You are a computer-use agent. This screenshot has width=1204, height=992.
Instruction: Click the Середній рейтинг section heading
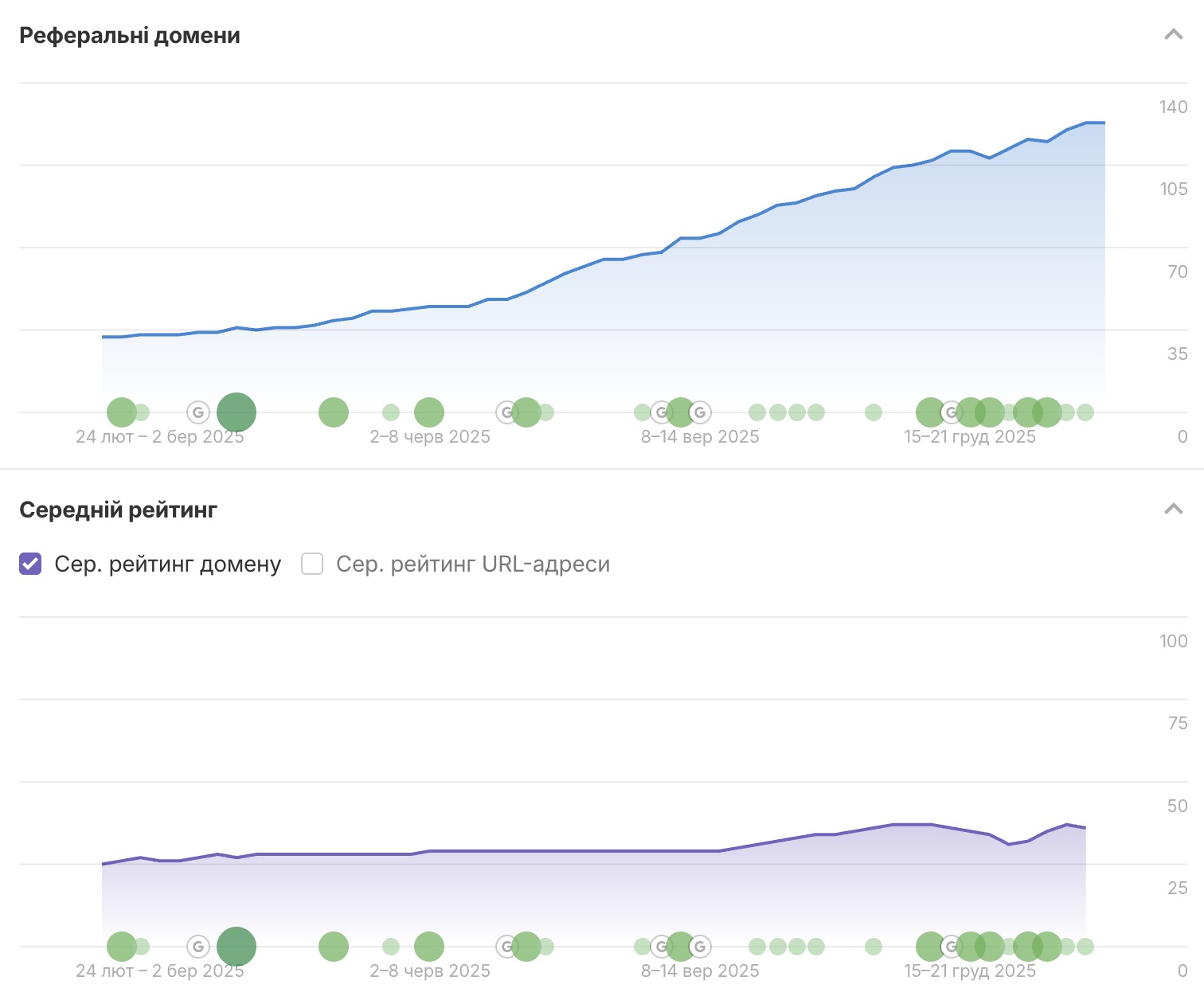tap(118, 510)
